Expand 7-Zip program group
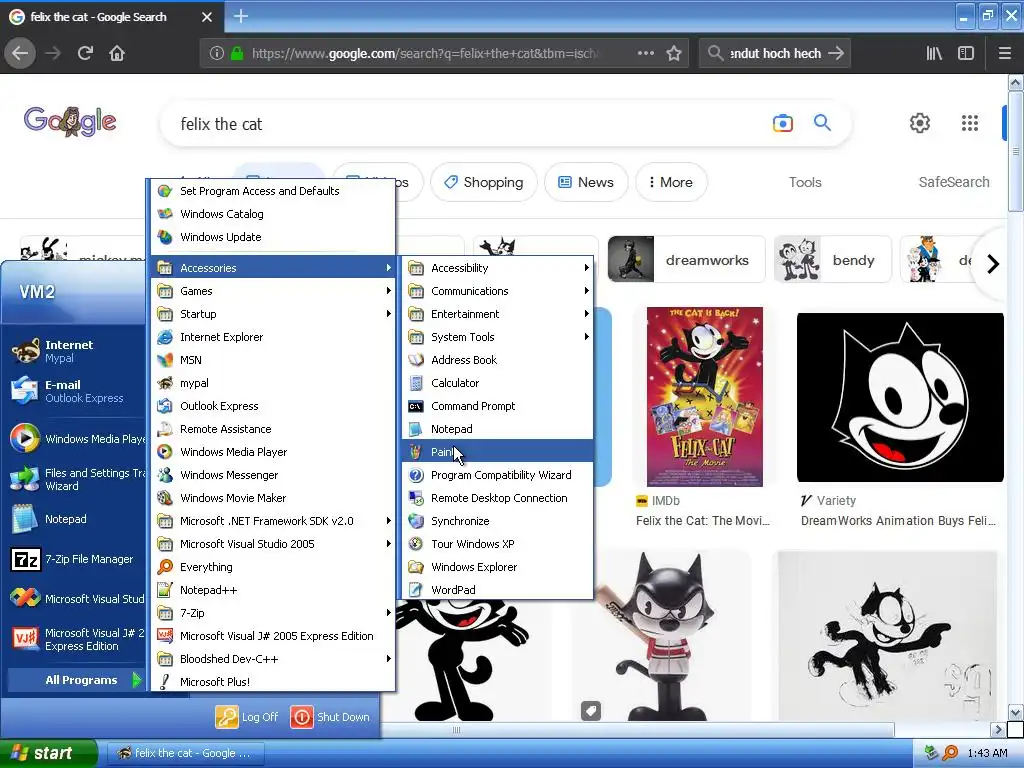Image resolution: width=1024 pixels, height=768 pixels. (x=273, y=613)
